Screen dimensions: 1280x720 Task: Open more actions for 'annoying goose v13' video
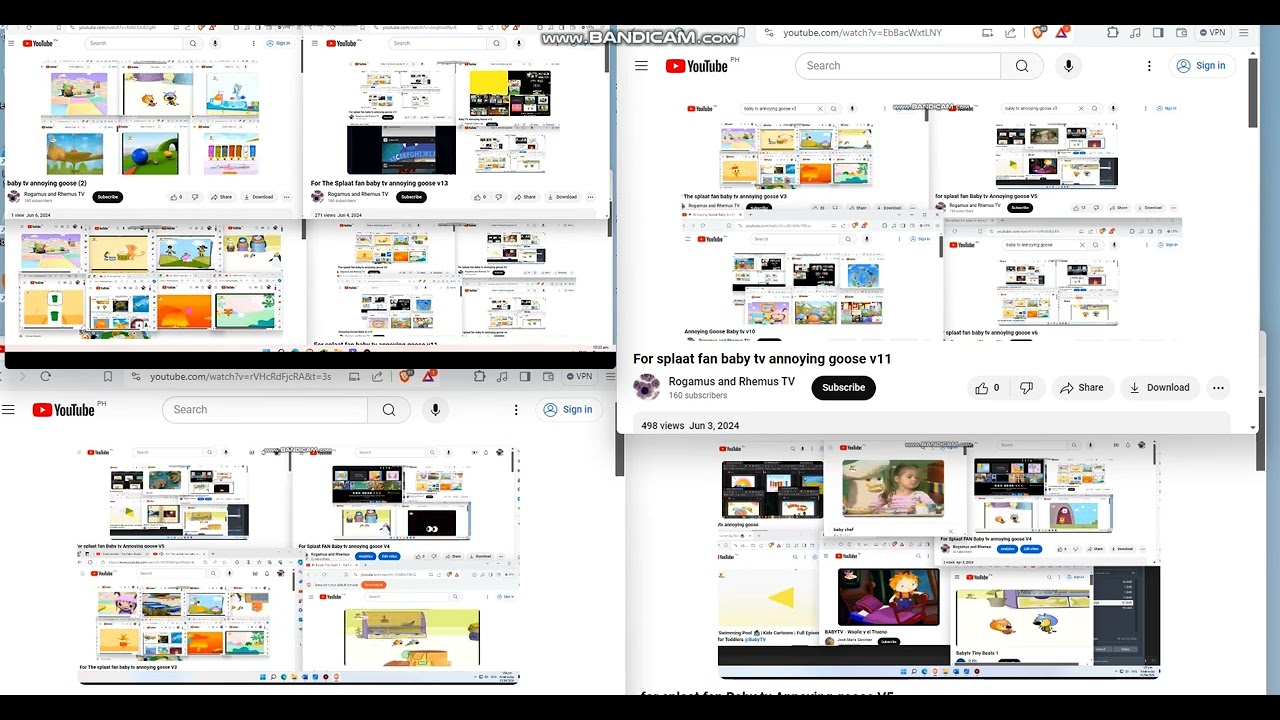(591, 197)
